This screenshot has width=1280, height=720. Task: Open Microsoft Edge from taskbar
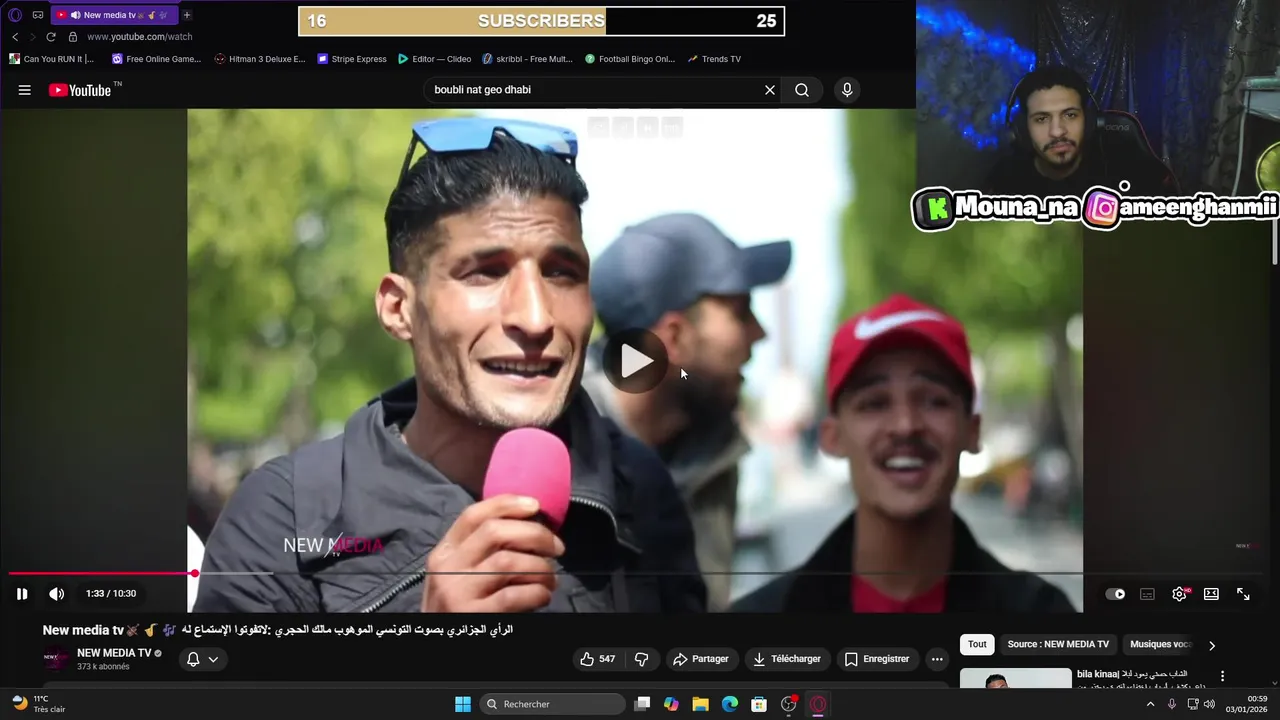(730, 704)
